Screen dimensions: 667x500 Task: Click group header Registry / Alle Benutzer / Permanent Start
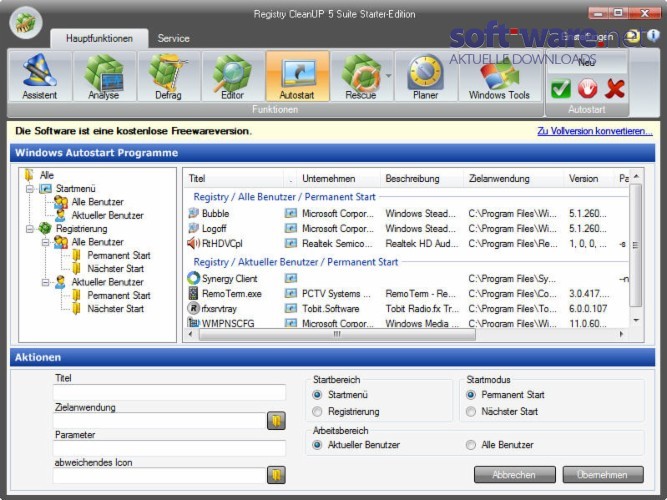point(284,197)
